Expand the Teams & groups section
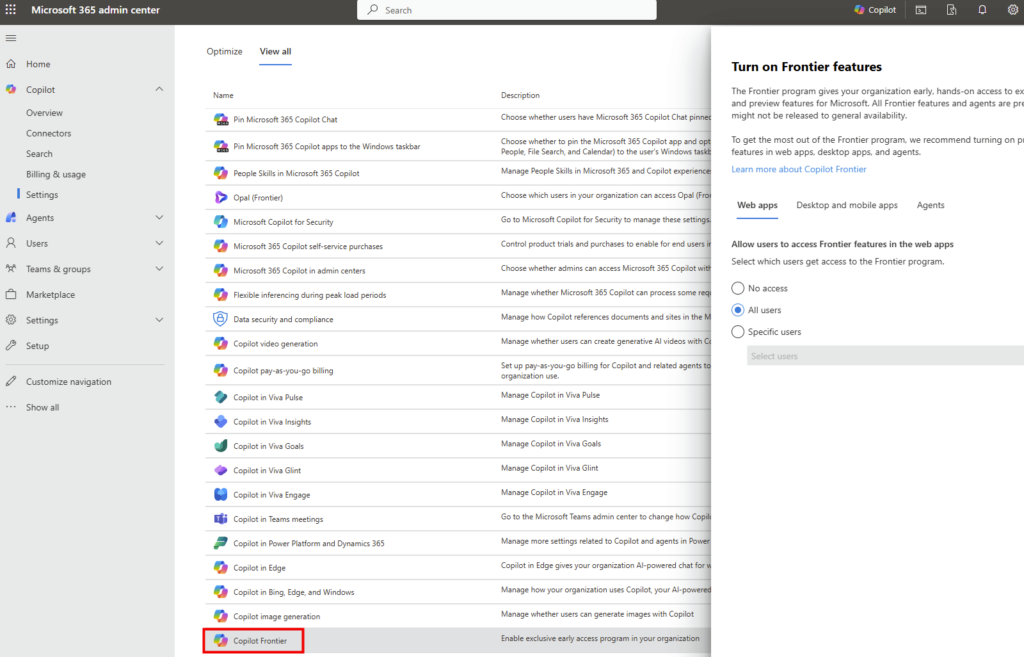Image resolution: width=1024 pixels, height=657 pixels. point(159,269)
